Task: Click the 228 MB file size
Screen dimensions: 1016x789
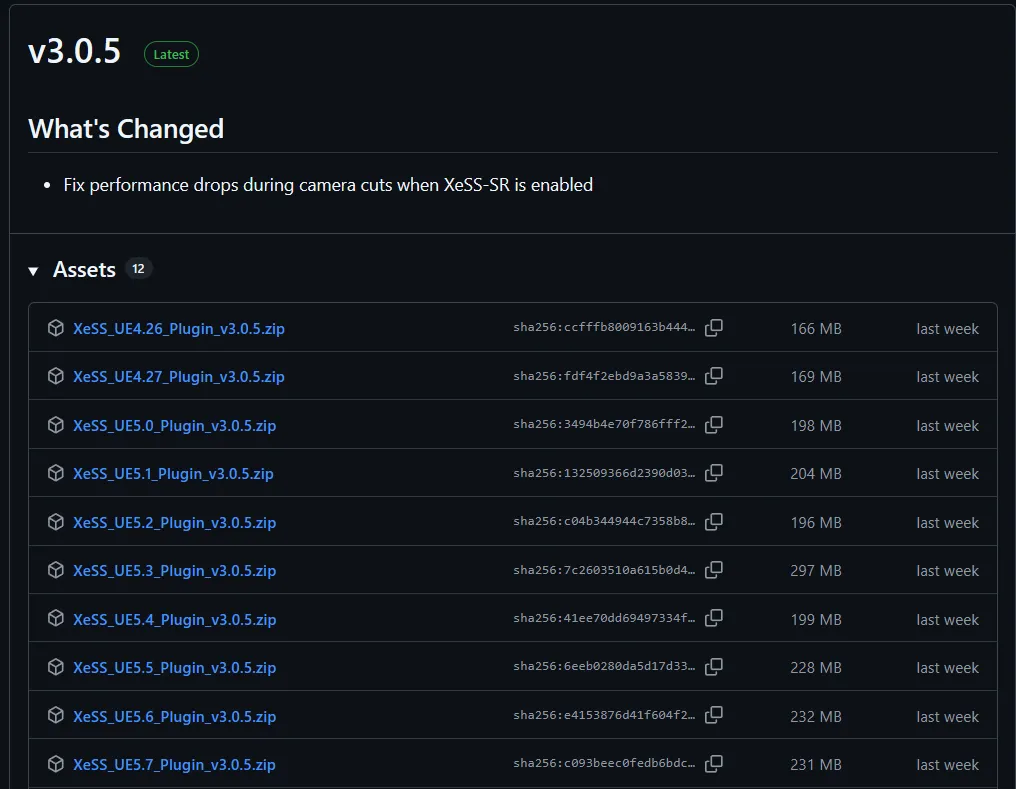Action: (816, 668)
